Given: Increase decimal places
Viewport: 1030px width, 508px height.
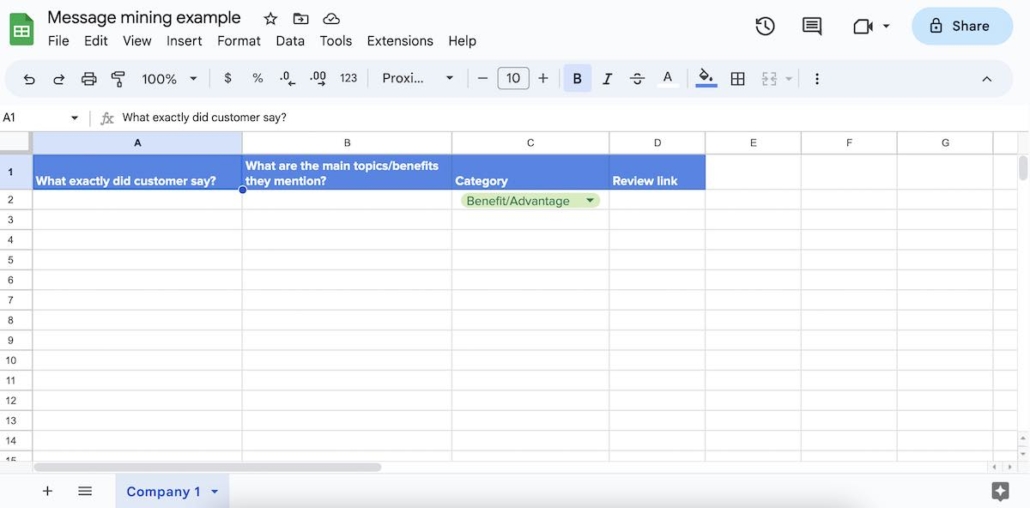Looking at the screenshot, I should (318, 79).
